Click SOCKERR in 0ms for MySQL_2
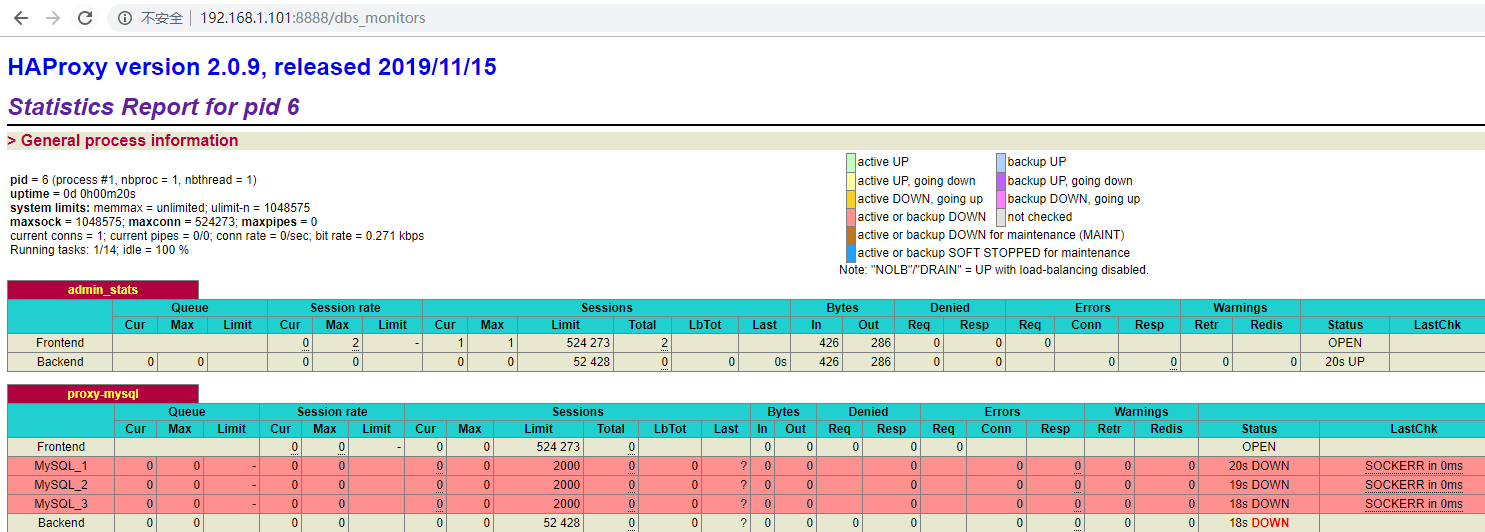Image resolution: width=1485 pixels, height=532 pixels. [x=1414, y=485]
